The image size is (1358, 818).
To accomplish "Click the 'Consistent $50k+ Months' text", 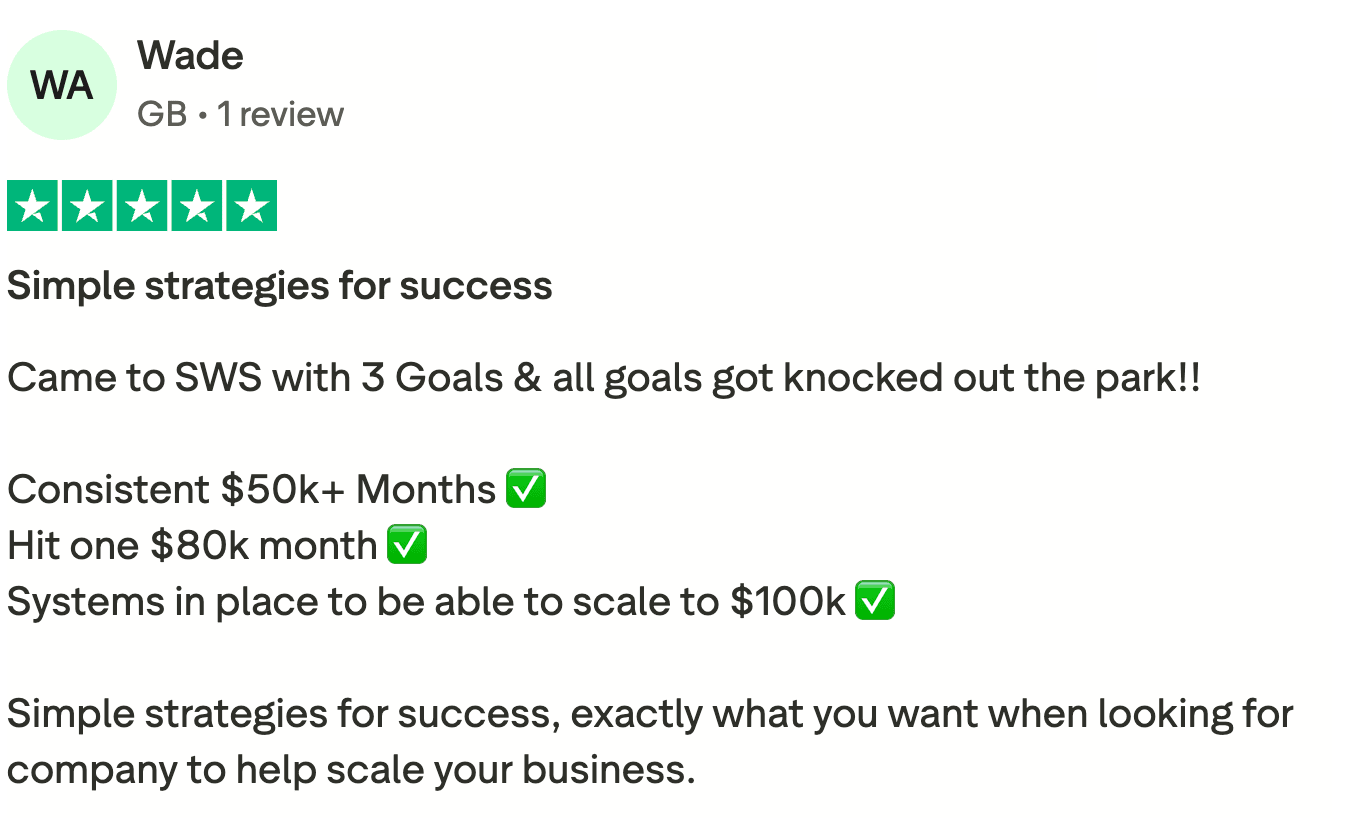I will [x=251, y=490].
